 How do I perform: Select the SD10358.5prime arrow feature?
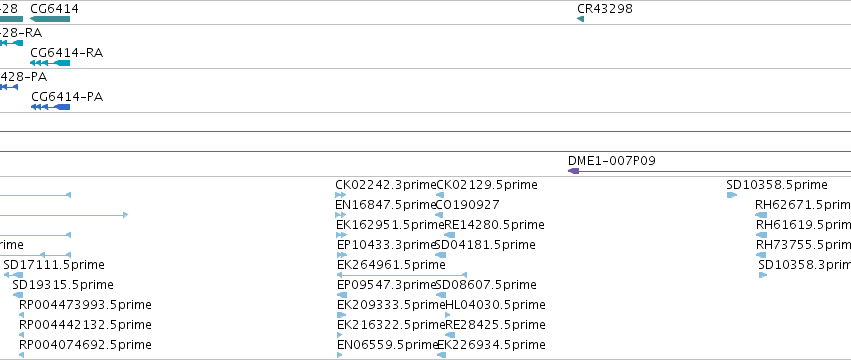pyautogui.click(x=732, y=195)
